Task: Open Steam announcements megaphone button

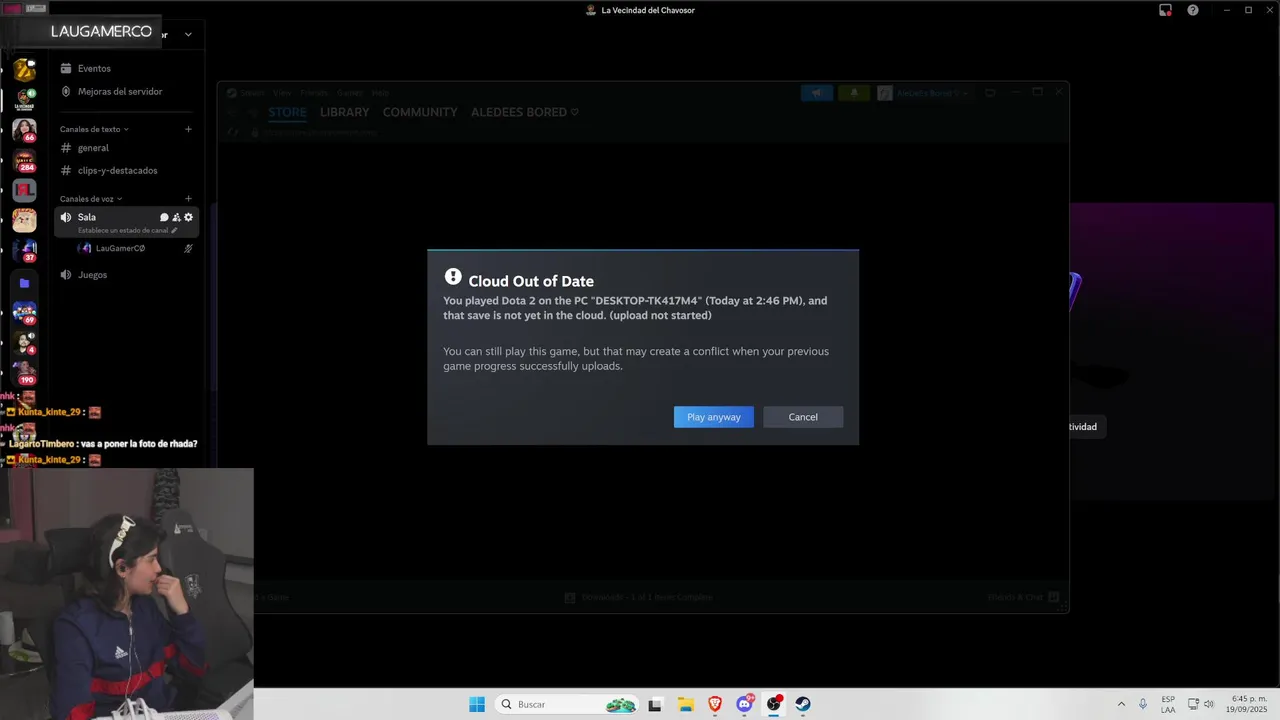Action: click(x=817, y=93)
